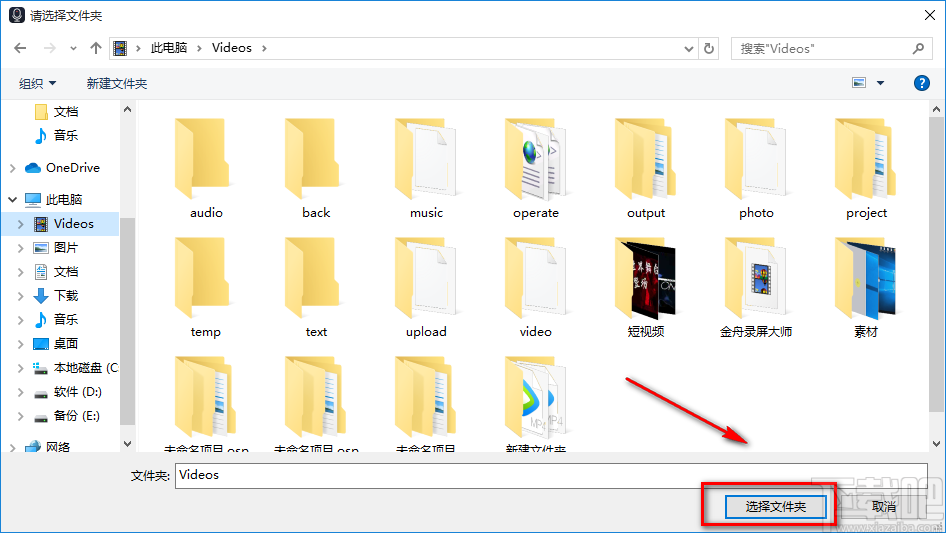Expand the 软件 (D:) tree node

pos(21,392)
